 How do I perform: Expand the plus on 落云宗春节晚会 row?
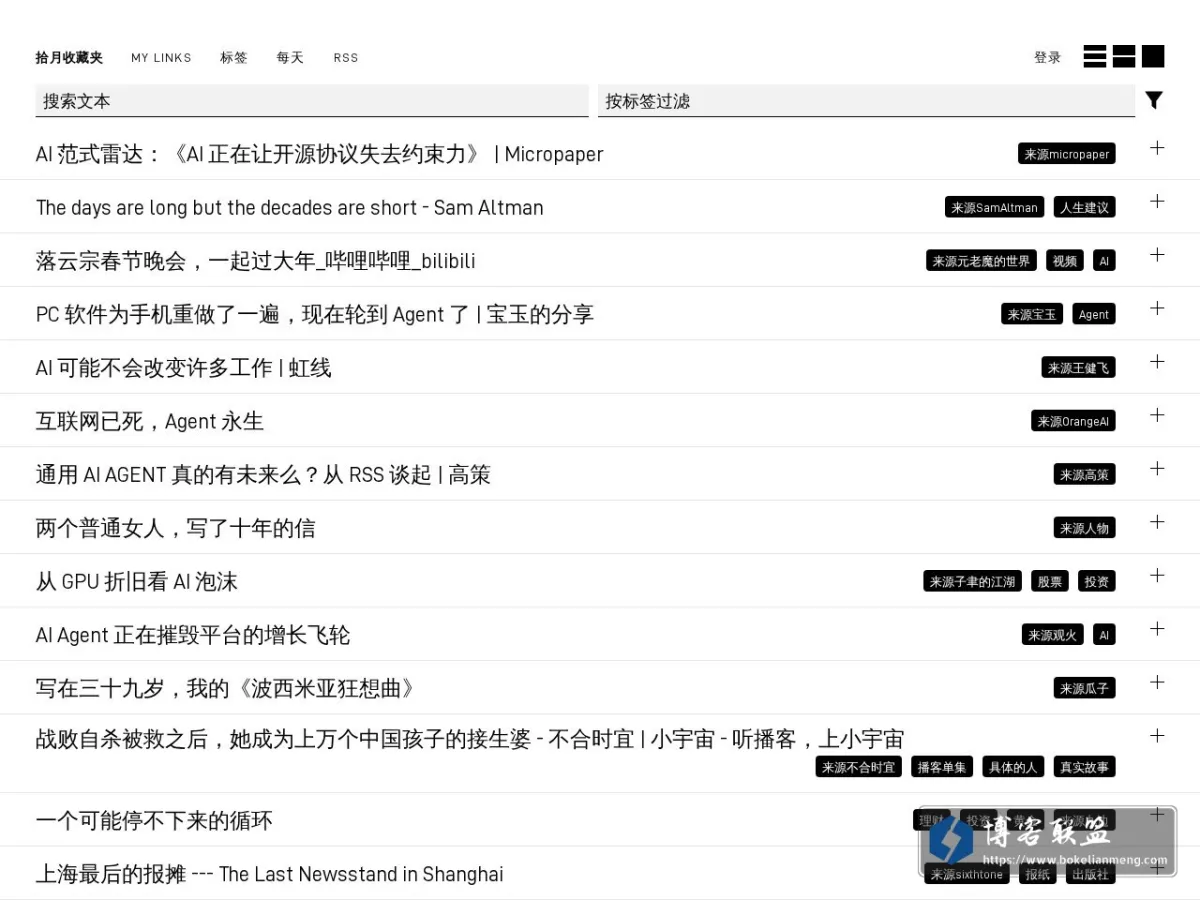pyautogui.click(x=1157, y=255)
